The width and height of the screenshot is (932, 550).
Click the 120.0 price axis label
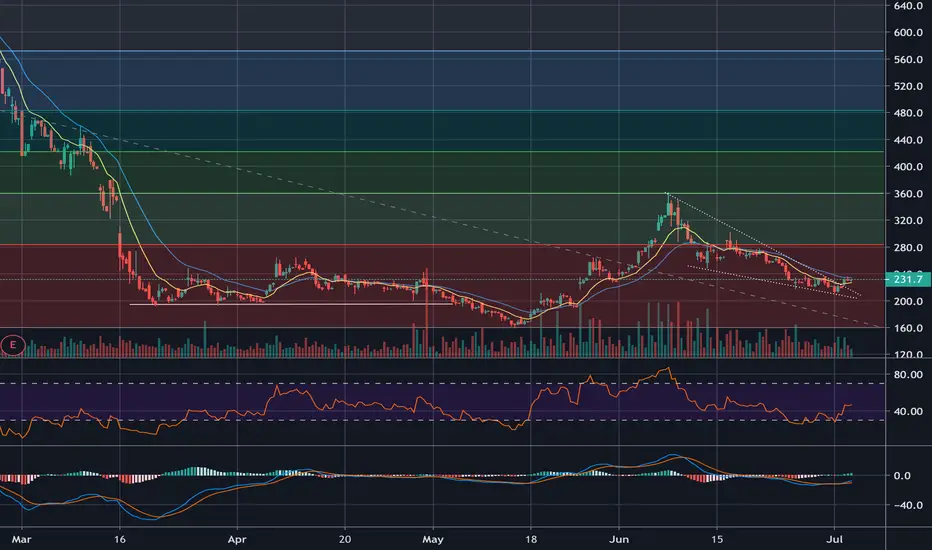(x=908, y=354)
